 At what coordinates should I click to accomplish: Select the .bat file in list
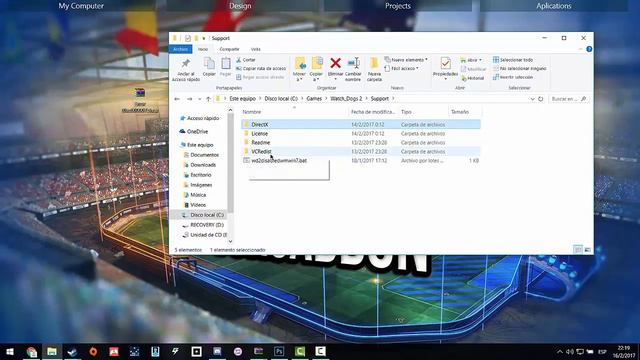pos(361,160)
